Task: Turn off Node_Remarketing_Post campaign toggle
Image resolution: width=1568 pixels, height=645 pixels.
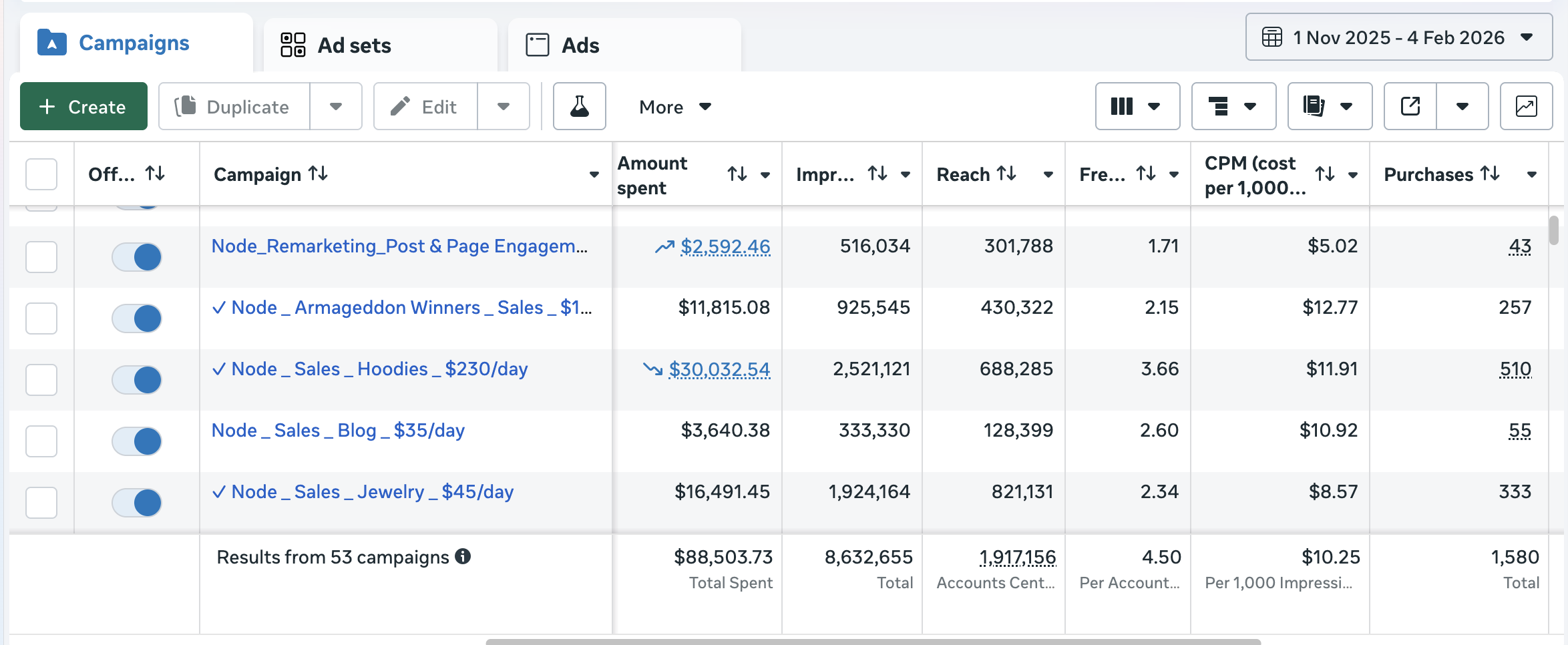Action: click(137, 257)
